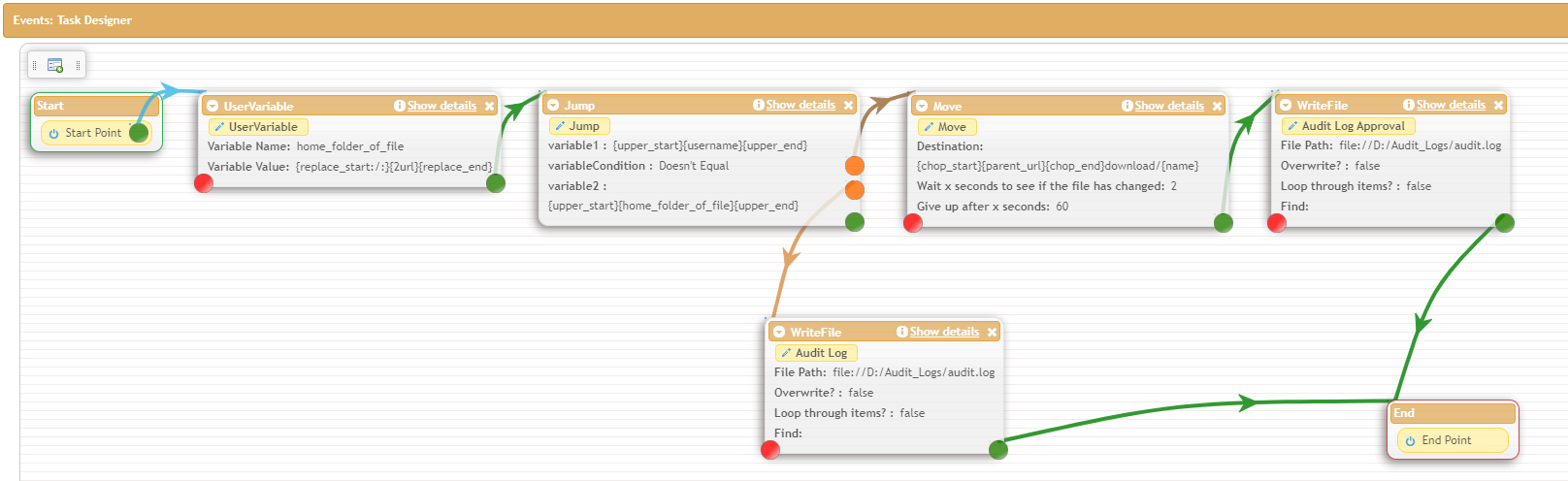
Task: Collapse the Audit Log WriteFile box
Action: (x=779, y=332)
